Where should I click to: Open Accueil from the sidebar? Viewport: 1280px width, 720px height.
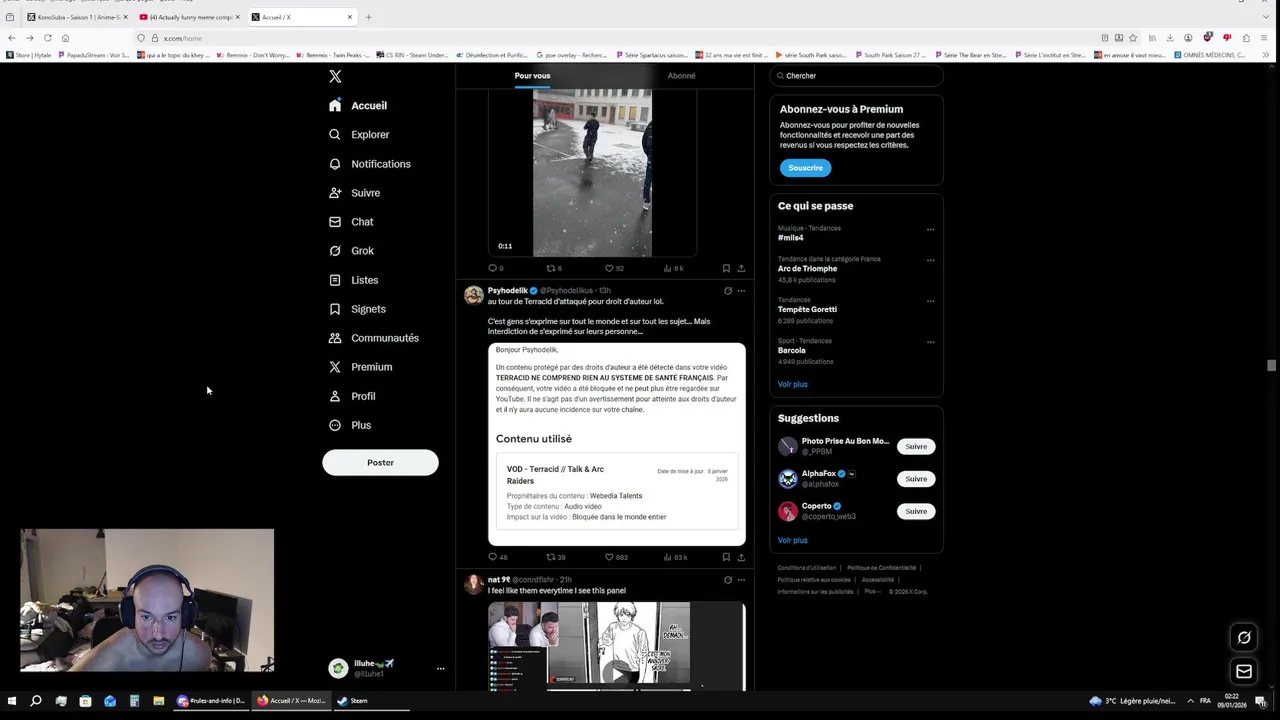click(x=358, y=105)
